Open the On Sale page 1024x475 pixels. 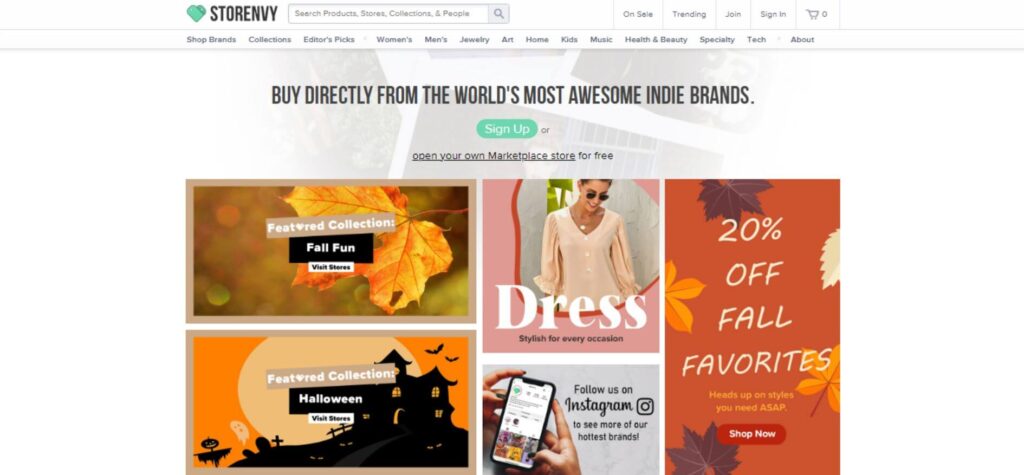coord(638,14)
